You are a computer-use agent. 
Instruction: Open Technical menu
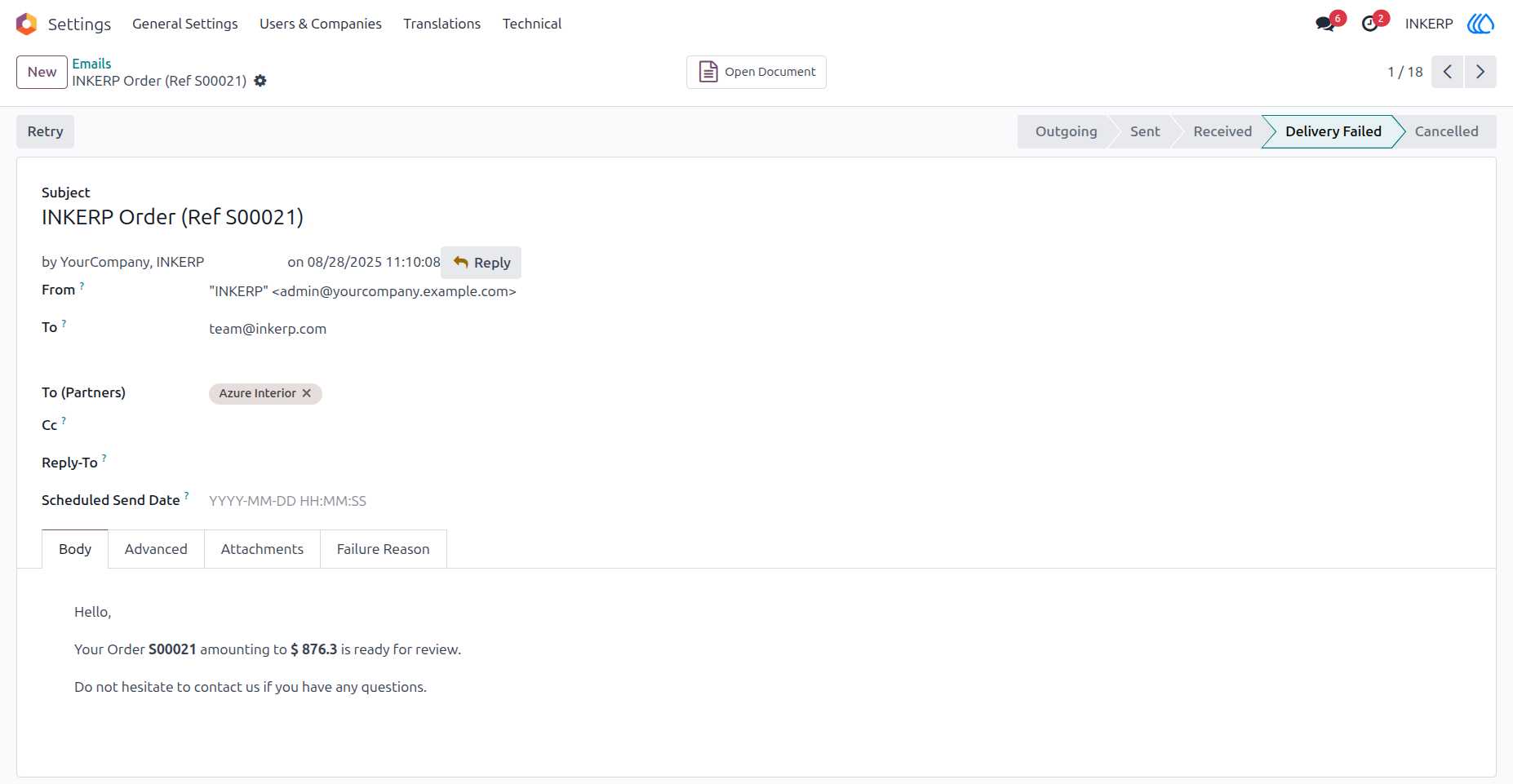532,24
